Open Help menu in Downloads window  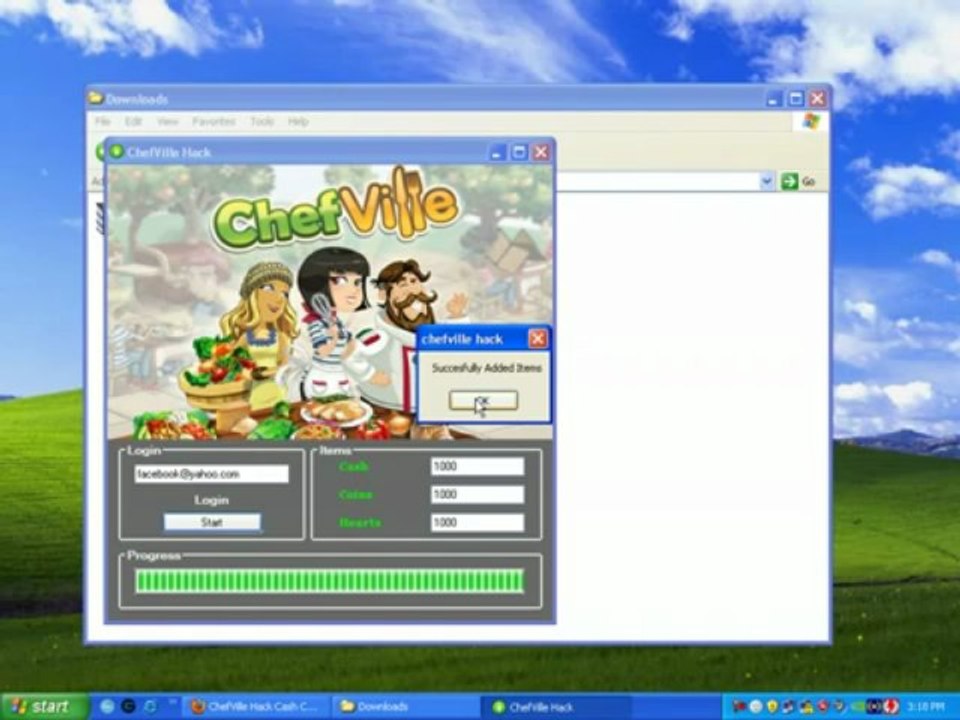(x=298, y=121)
